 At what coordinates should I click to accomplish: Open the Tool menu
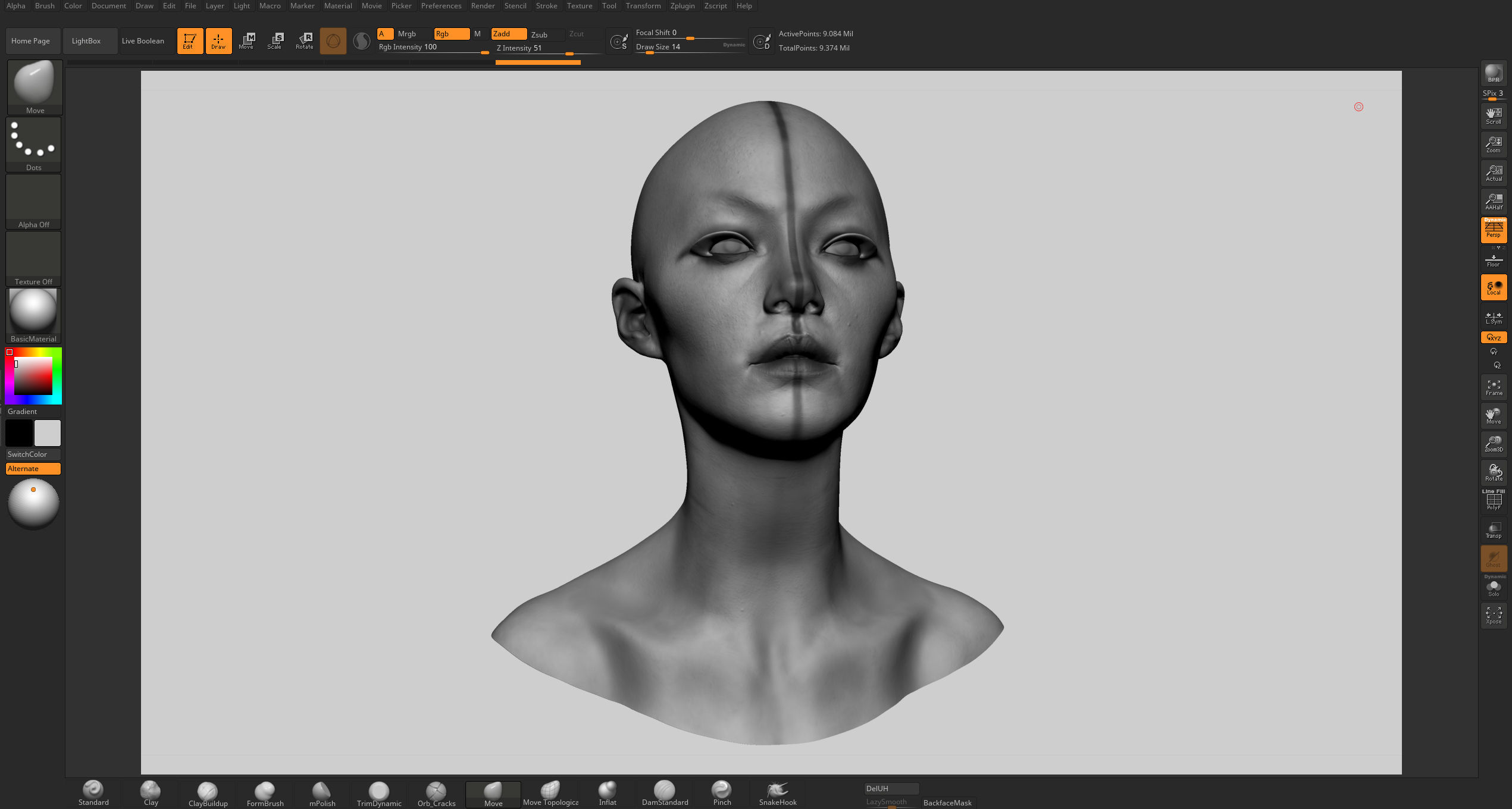point(609,6)
